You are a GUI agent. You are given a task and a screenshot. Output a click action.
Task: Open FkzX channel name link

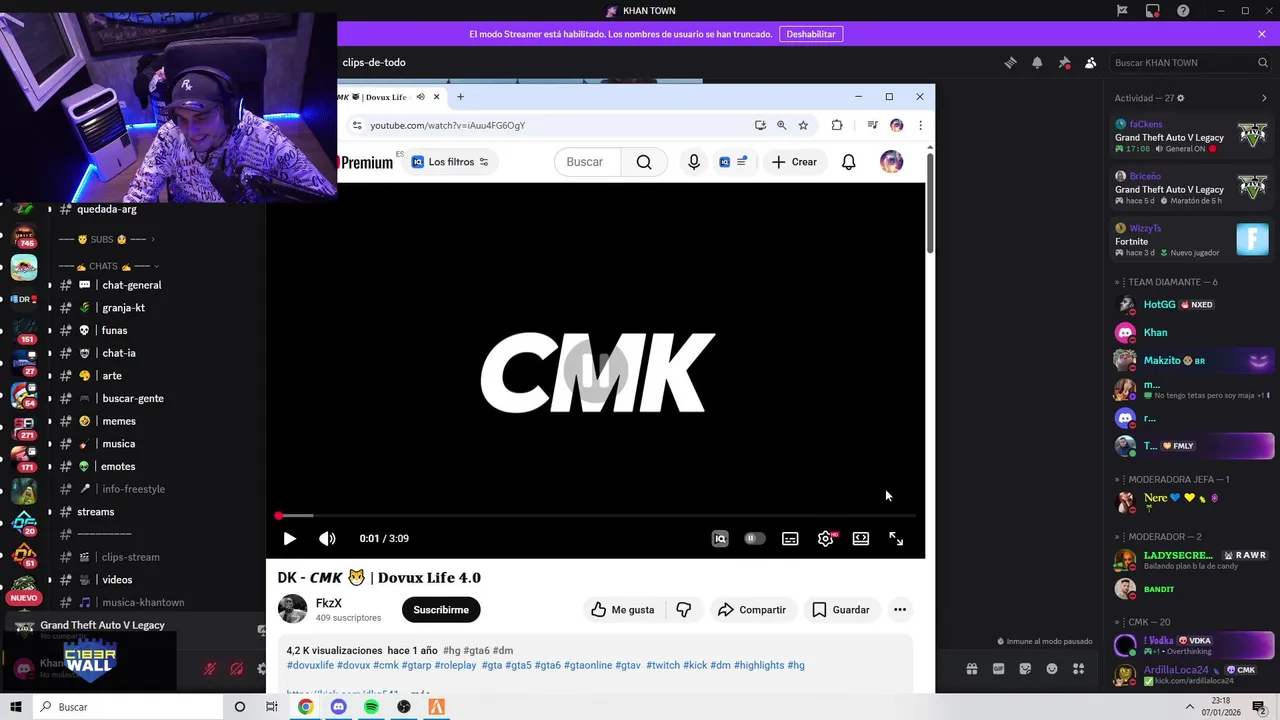pos(328,603)
